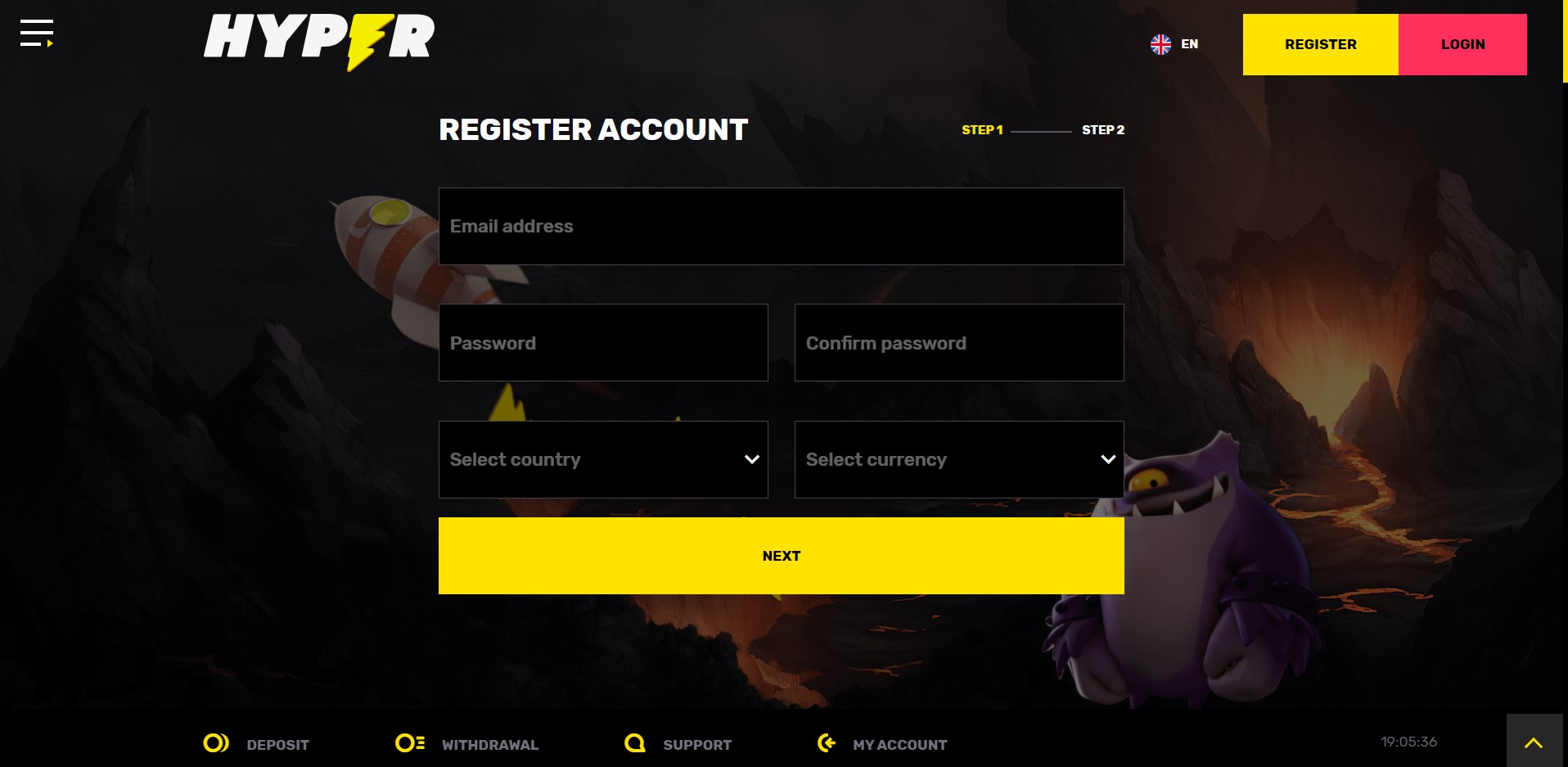Open the Support link in footer
1568x767 pixels.
coord(697,745)
